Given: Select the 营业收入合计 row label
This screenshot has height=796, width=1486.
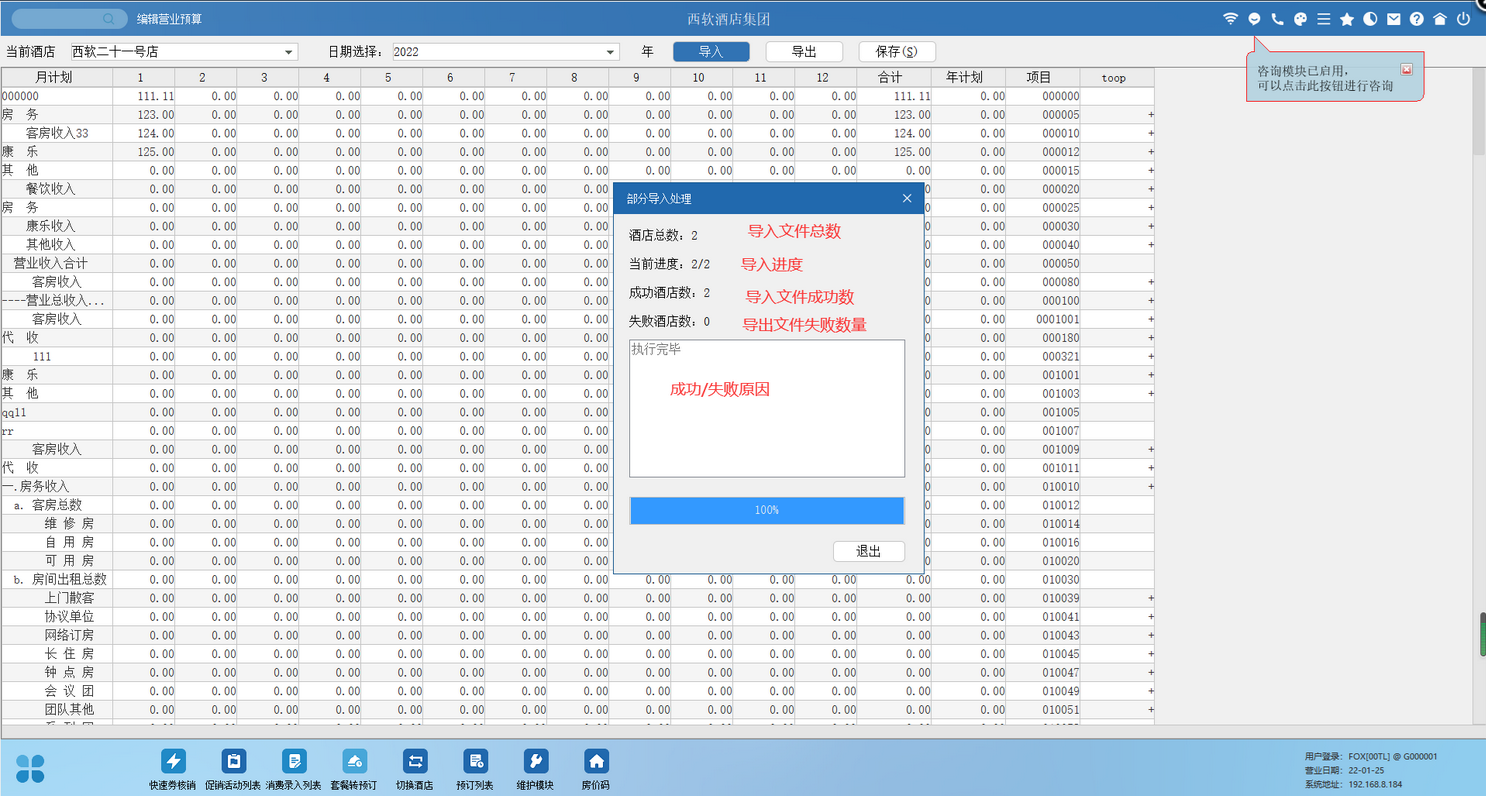Looking at the screenshot, I should point(50,263).
